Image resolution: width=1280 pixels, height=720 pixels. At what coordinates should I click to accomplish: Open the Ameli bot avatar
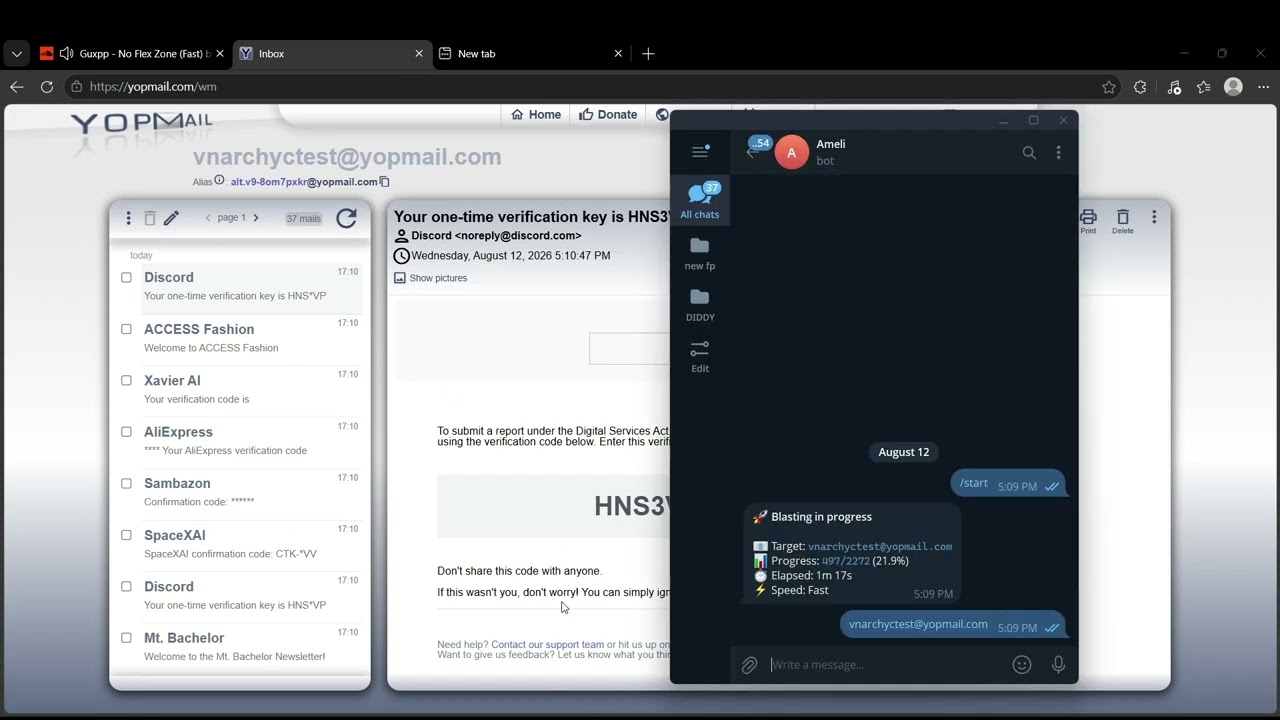792,152
